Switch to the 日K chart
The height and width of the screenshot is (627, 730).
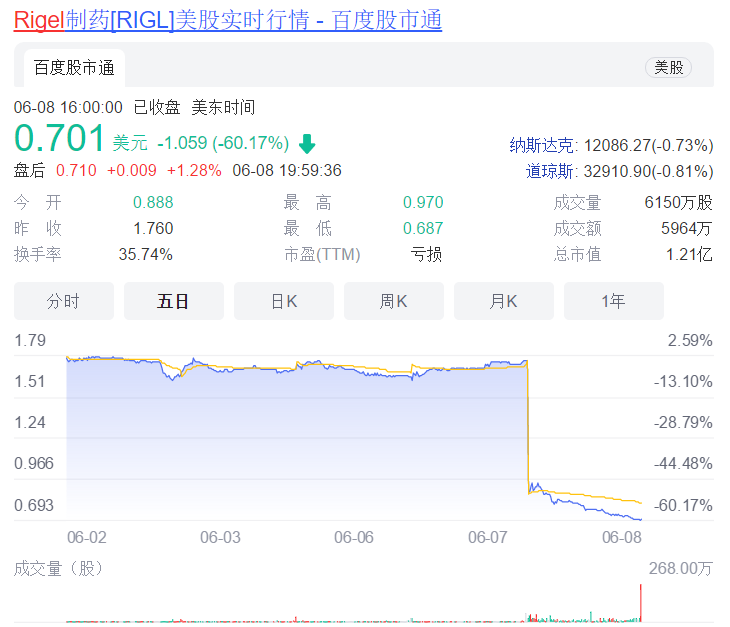tap(283, 301)
